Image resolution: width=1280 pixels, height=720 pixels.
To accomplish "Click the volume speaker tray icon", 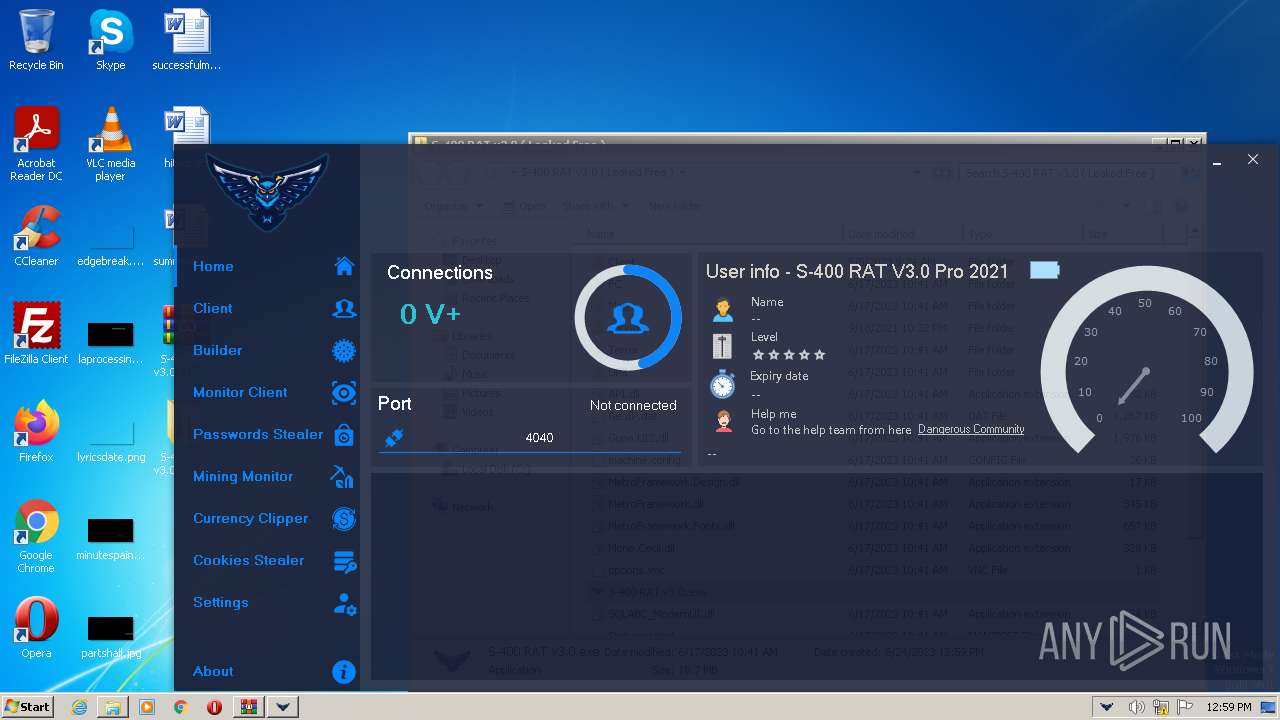I will coord(1136,707).
